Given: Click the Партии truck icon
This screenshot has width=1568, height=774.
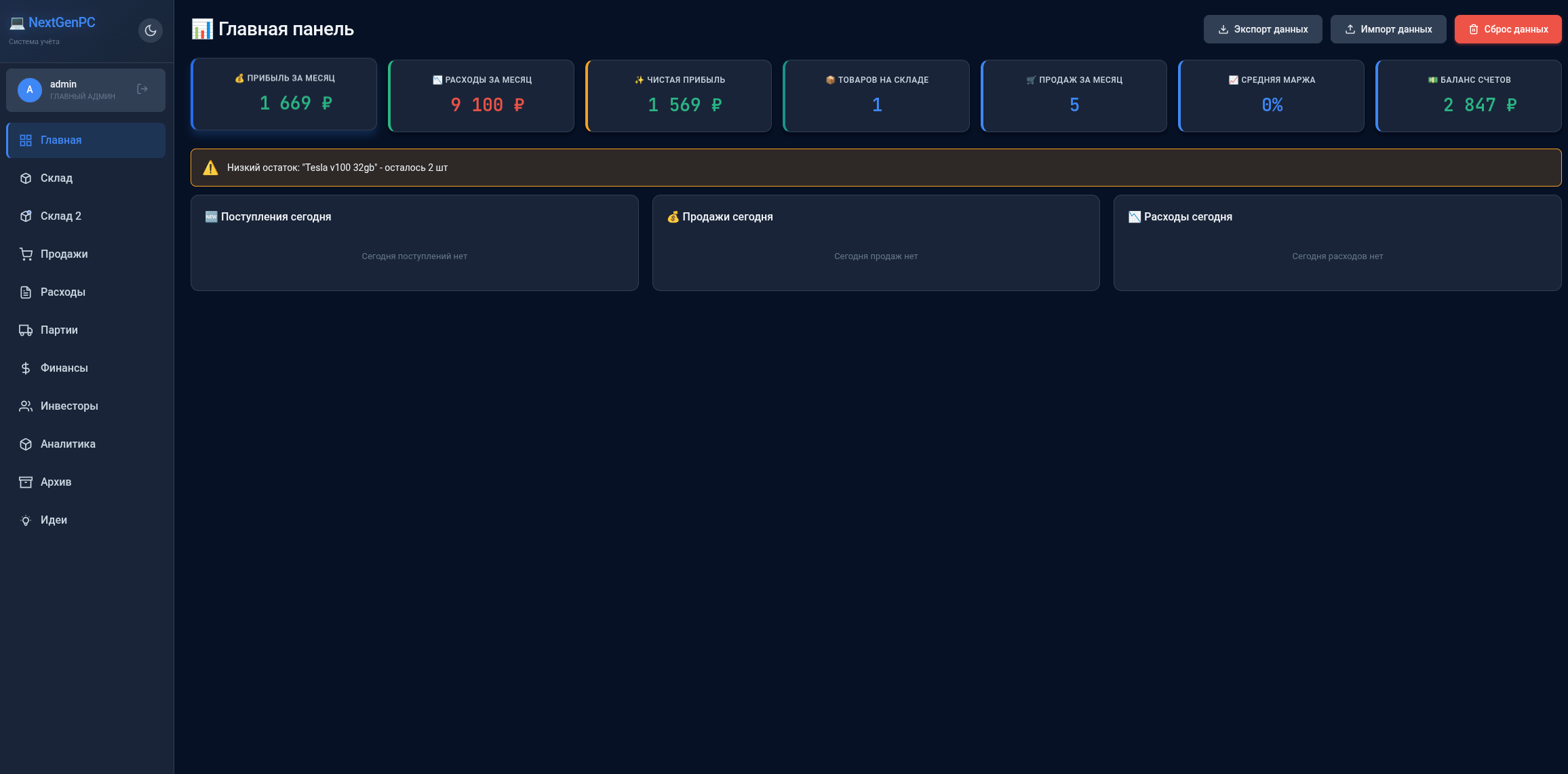Looking at the screenshot, I should pos(26,330).
